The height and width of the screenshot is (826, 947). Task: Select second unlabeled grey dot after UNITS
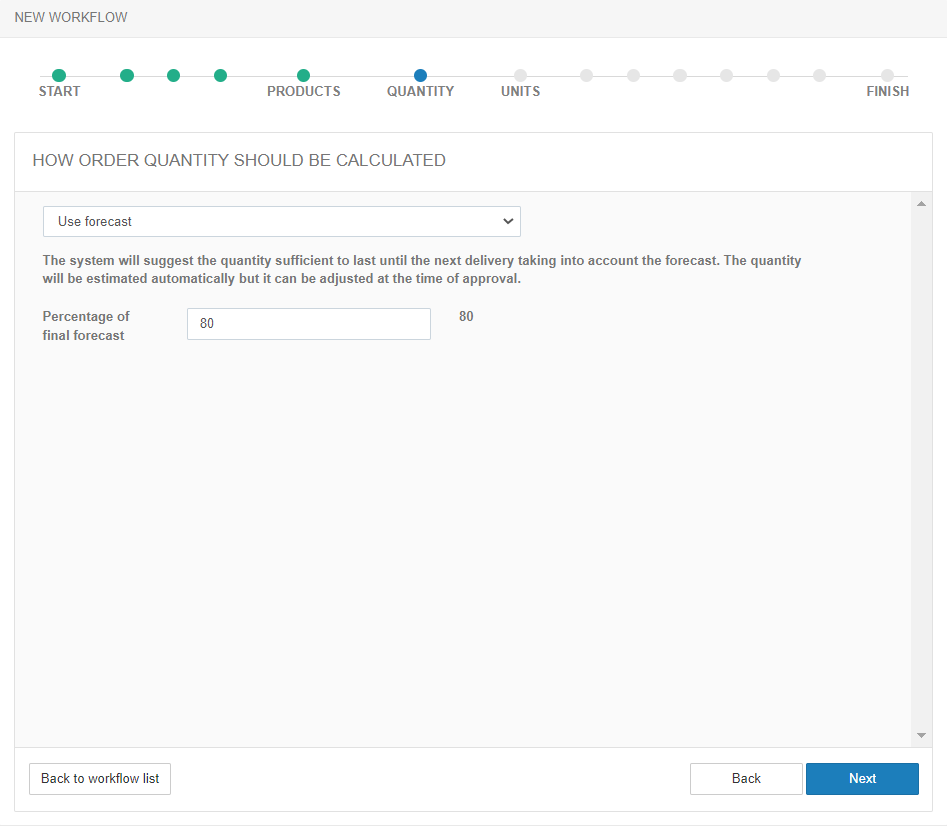coord(633,76)
